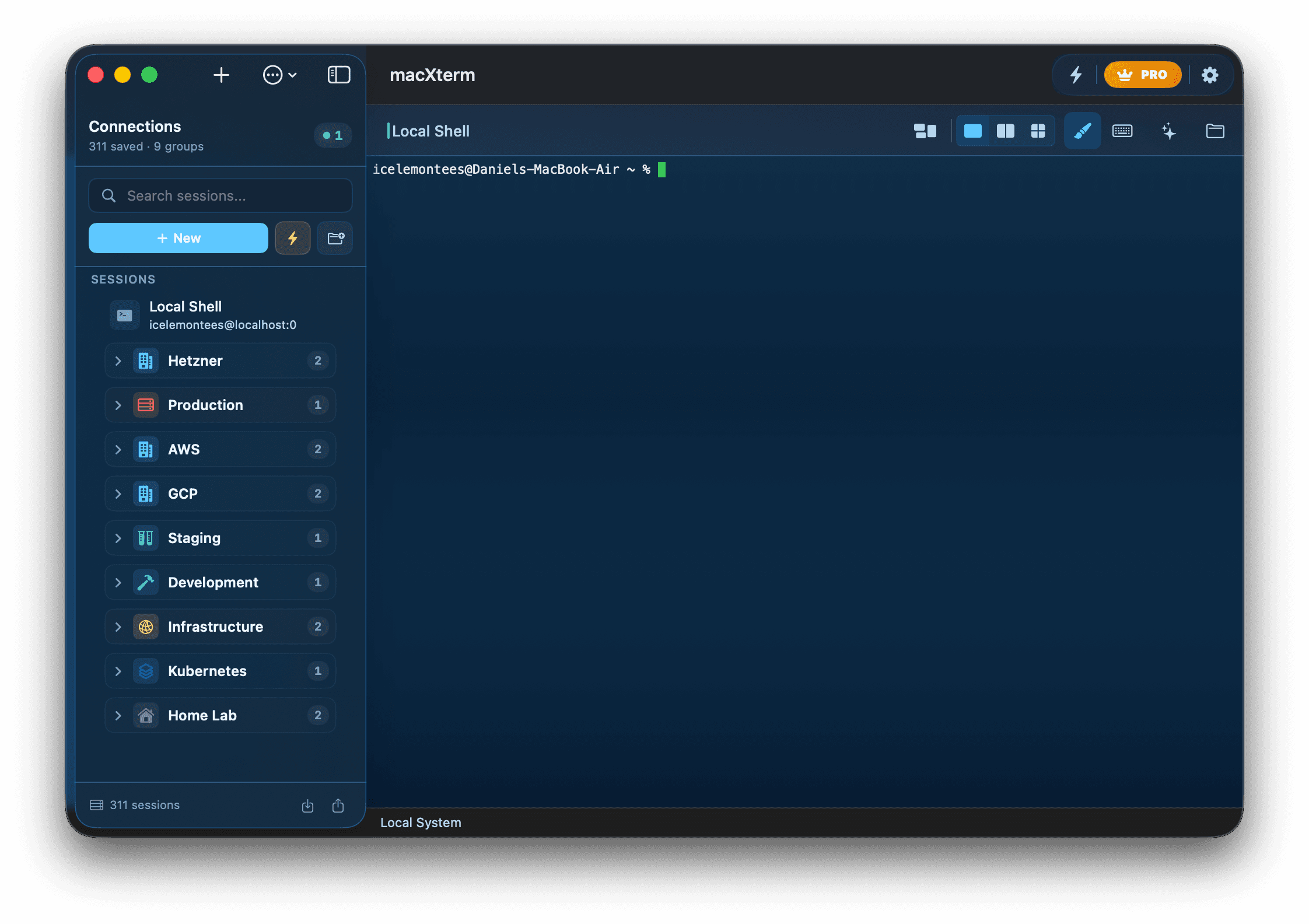Select the theme paintbrush icon in the toolbar
Screen dimensions: 1309x924
[1082, 131]
